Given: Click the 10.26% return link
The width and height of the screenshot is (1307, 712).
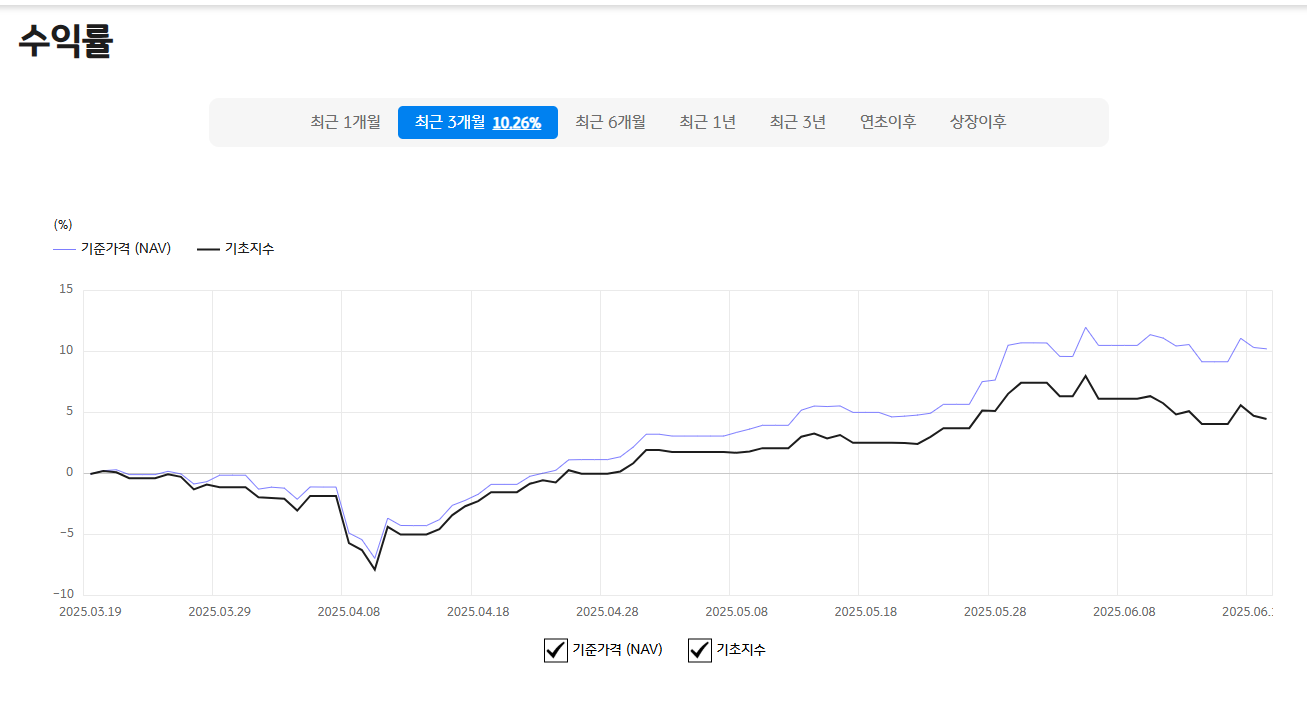Looking at the screenshot, I should pos(517,123).
